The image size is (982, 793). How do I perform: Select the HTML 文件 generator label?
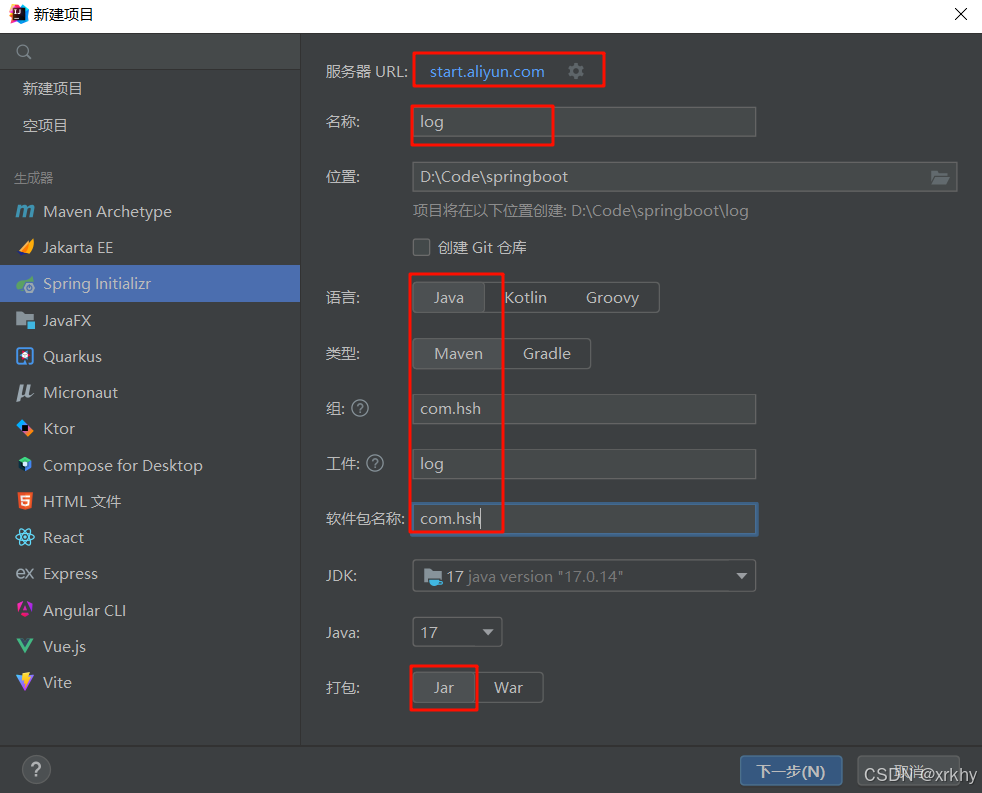coord(82,502)
